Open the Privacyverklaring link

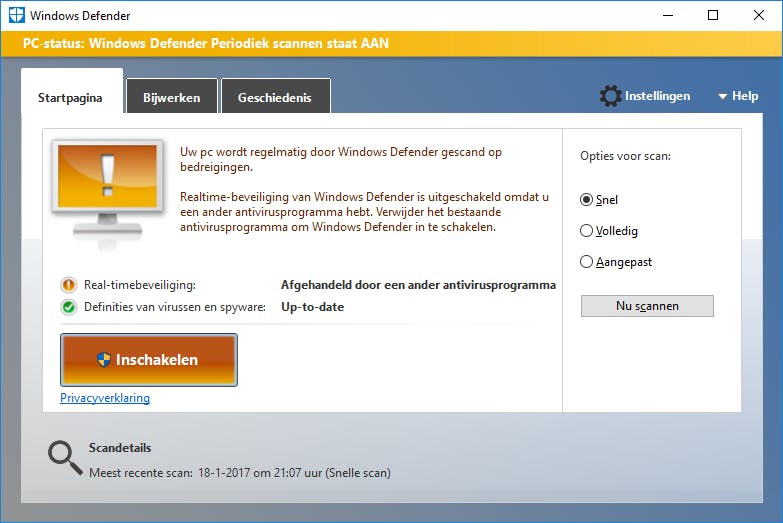[105, 398]
